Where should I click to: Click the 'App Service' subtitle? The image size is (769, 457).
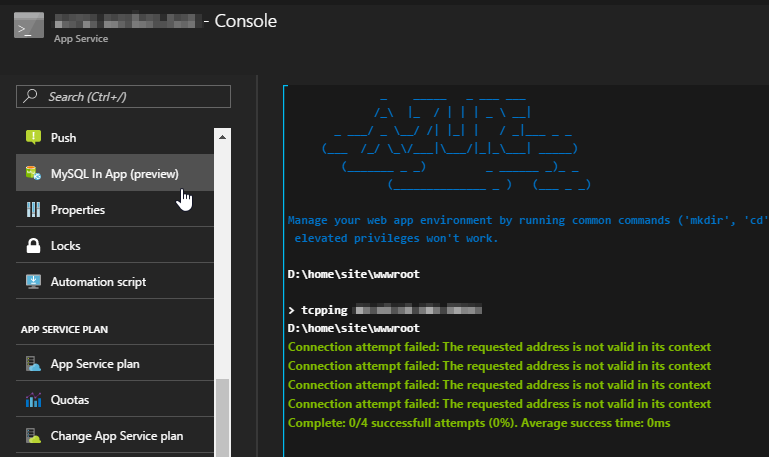(x=81, y=39)
